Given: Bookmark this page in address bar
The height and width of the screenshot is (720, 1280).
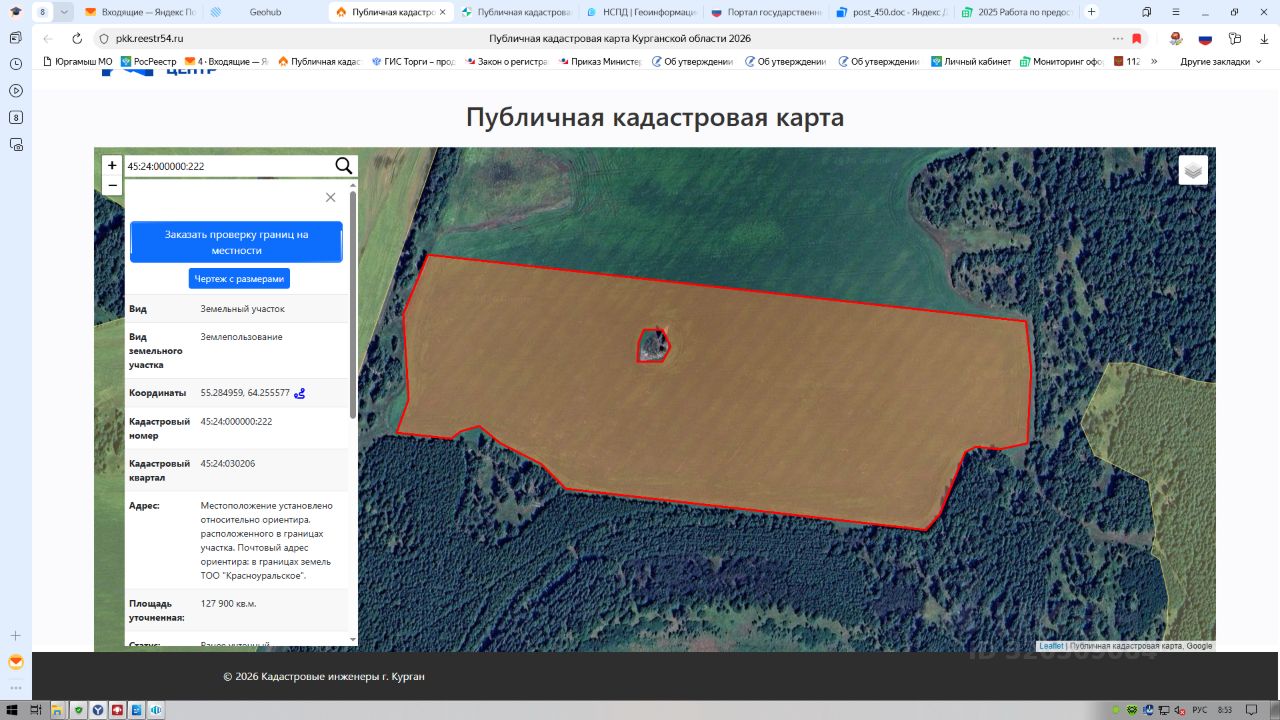Looking at the screenshot, I should 1137,38.
